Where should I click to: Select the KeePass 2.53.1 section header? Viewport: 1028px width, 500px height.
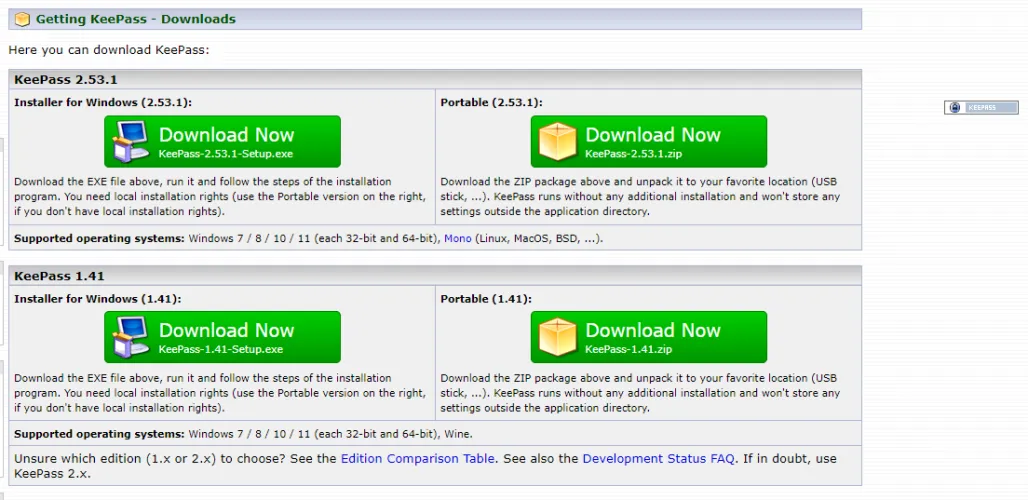click(x=60, y=80)
